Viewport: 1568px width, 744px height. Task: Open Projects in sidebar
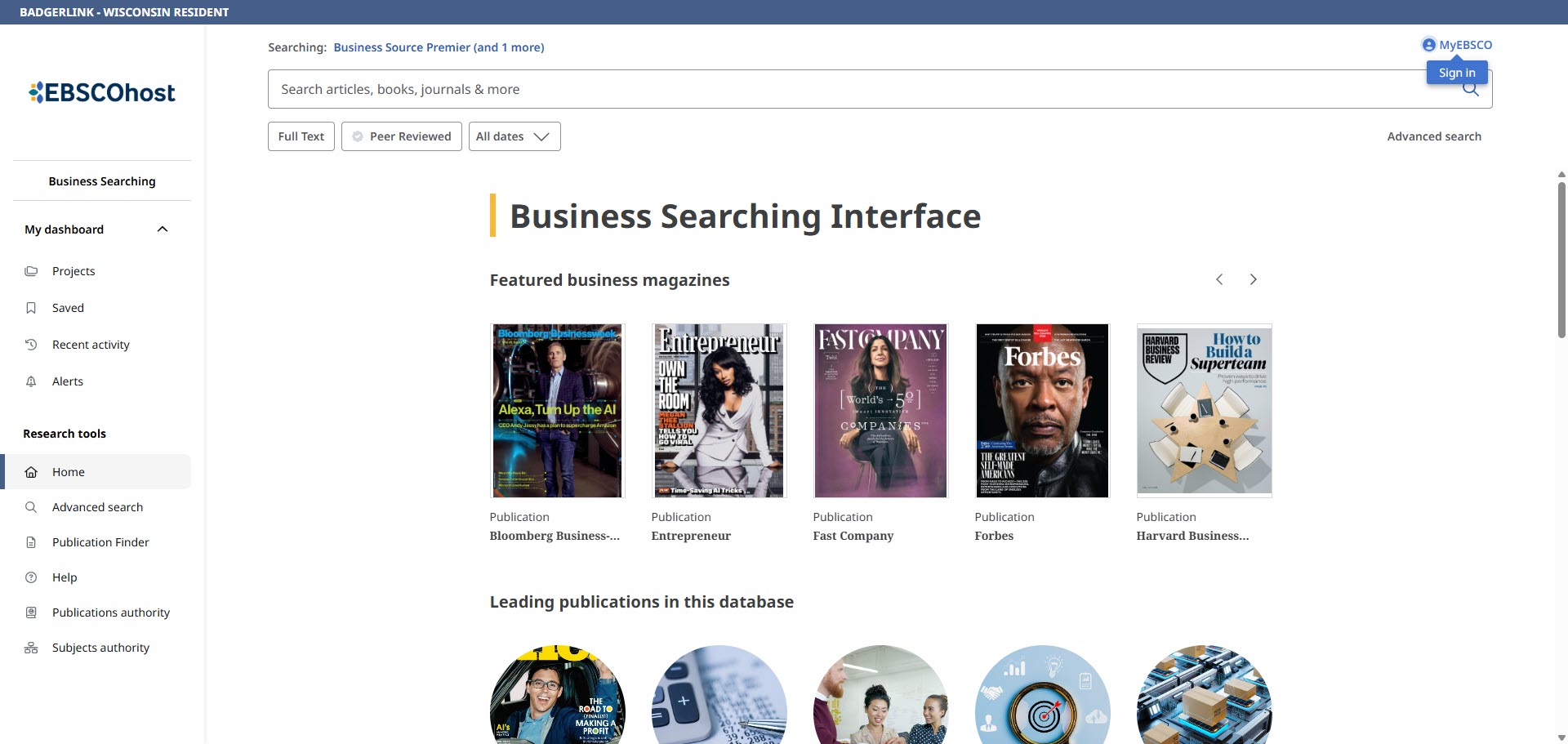73,271
